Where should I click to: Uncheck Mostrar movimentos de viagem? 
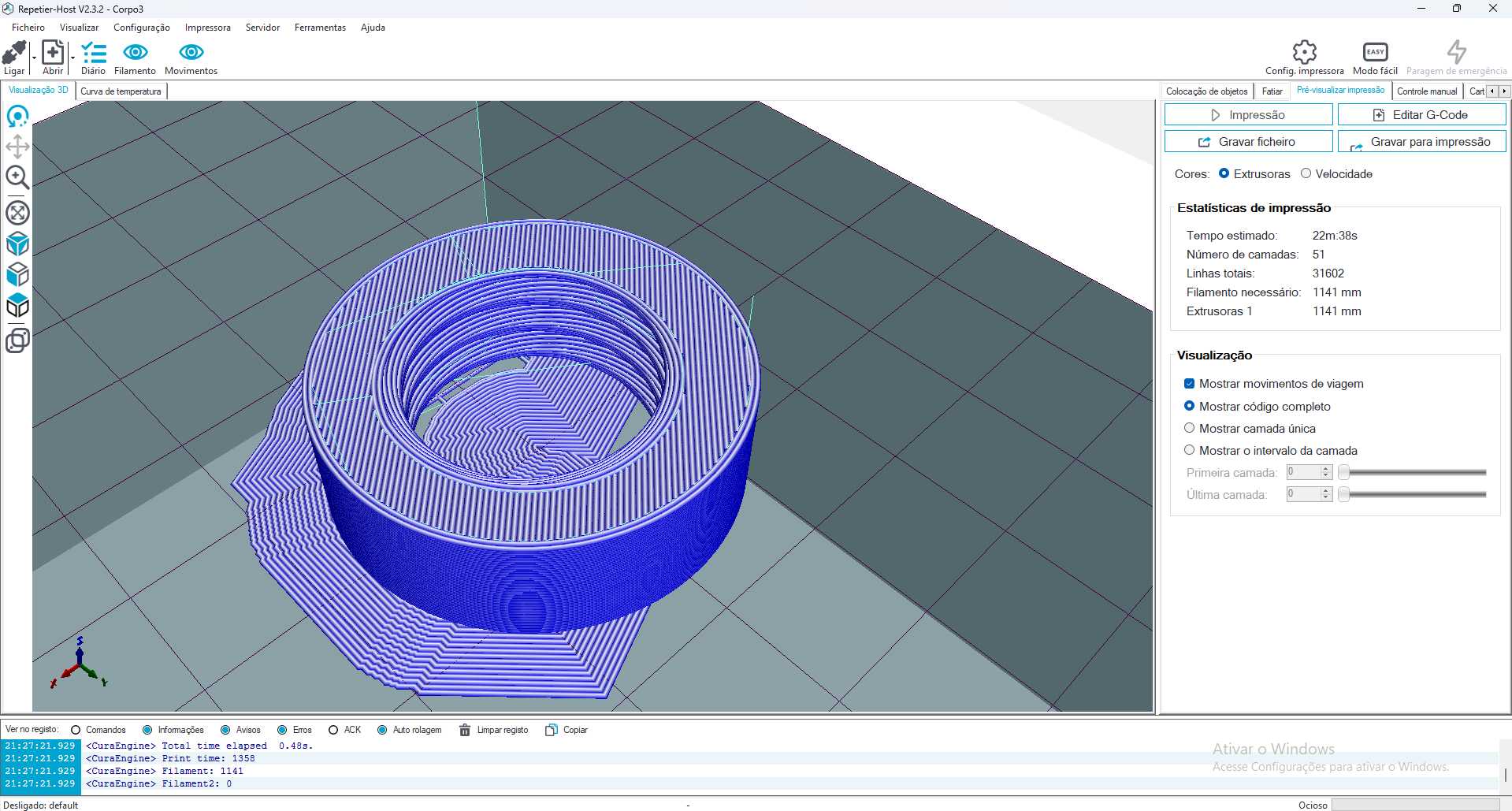[1189, 384]
